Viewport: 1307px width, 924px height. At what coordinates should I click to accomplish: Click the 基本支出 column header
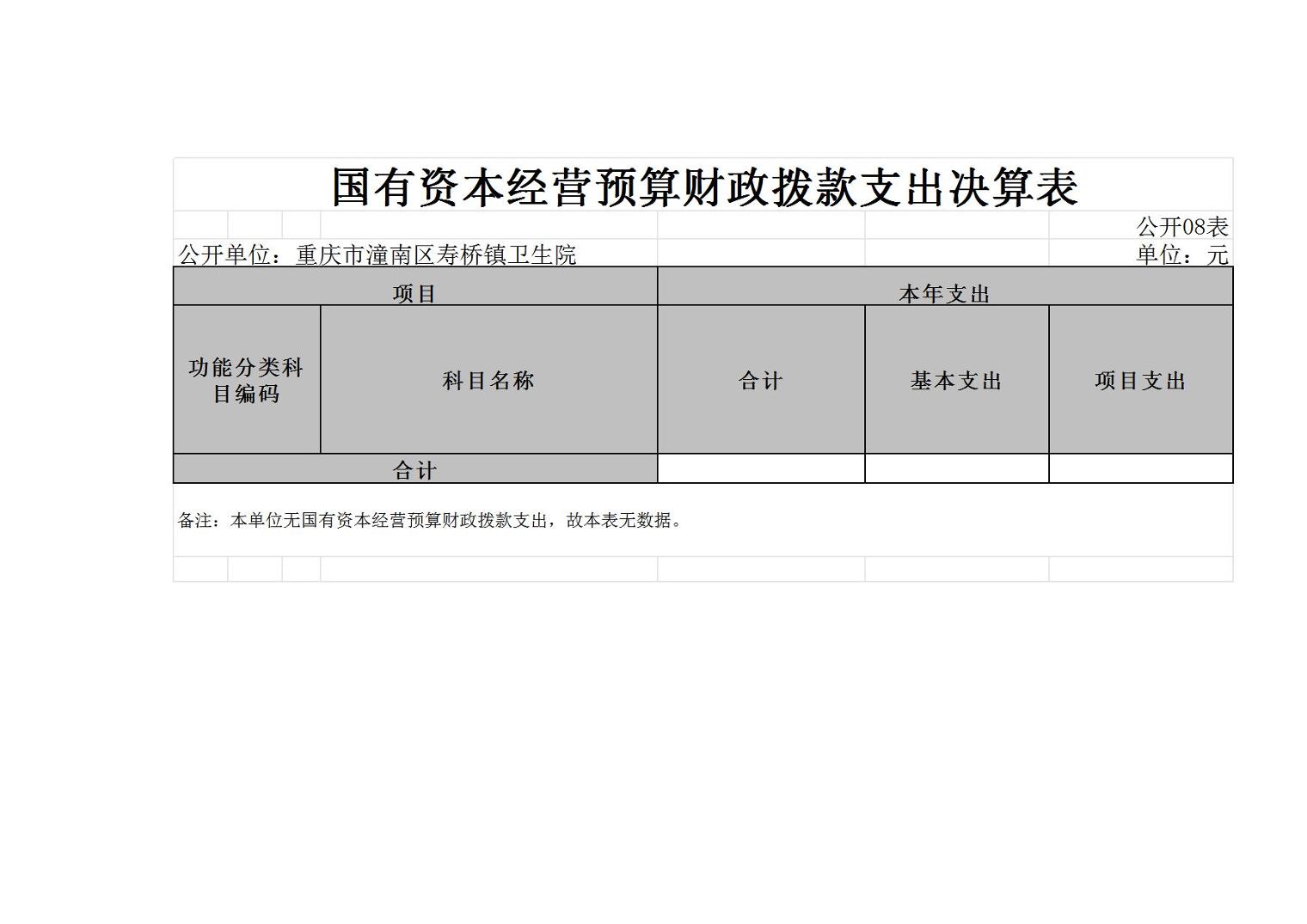[957, 380]
